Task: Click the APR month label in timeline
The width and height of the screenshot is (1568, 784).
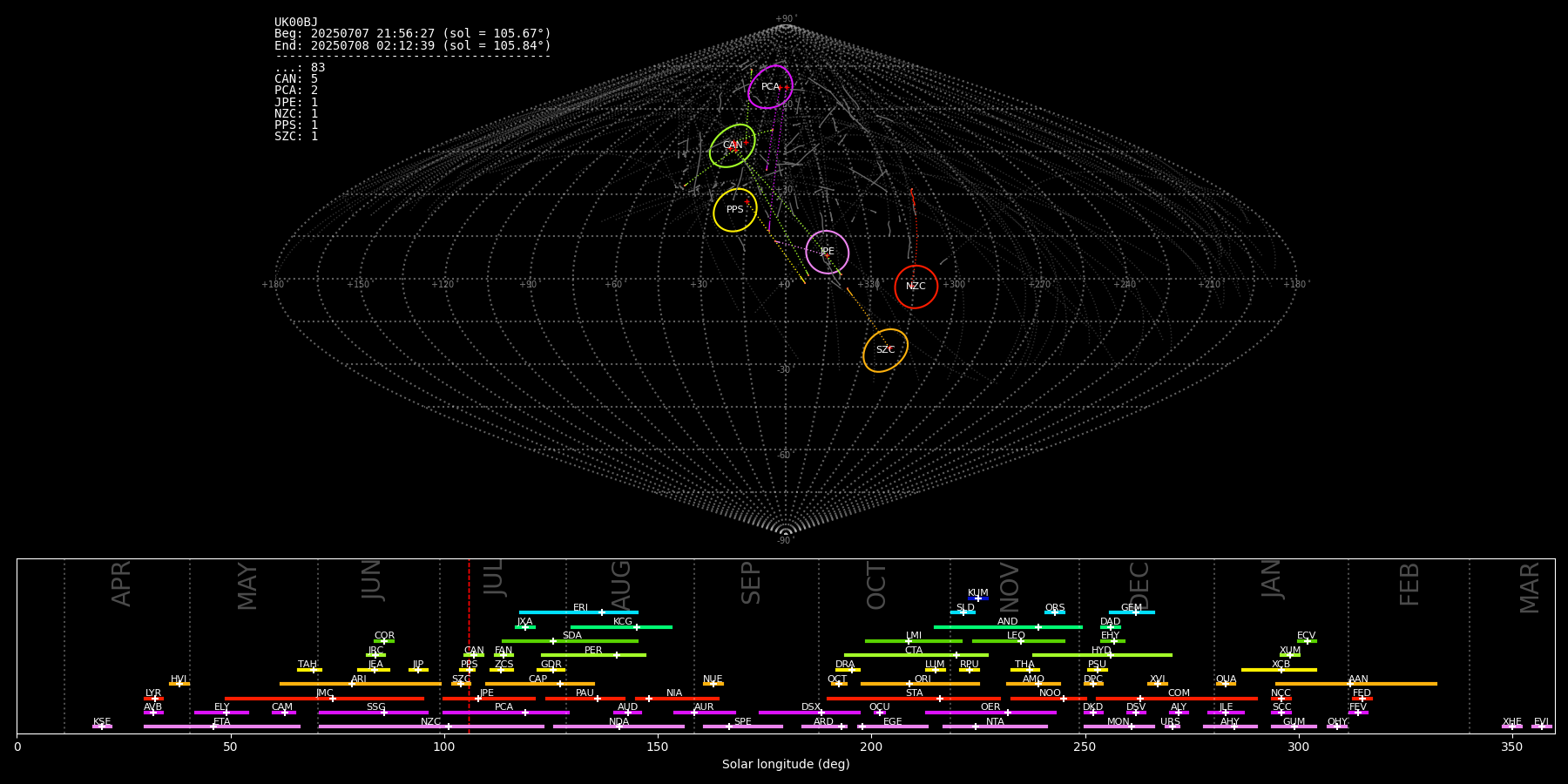Action: coord(121,584)
